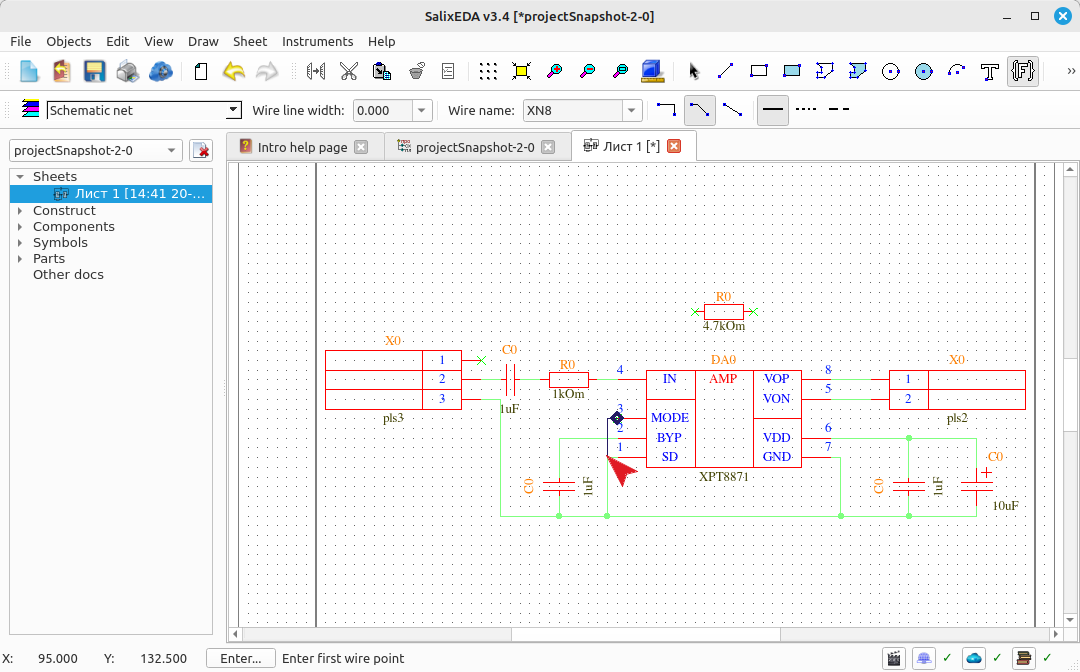
Task: Zoom out with minus magnifier
Action: (587, 71)
